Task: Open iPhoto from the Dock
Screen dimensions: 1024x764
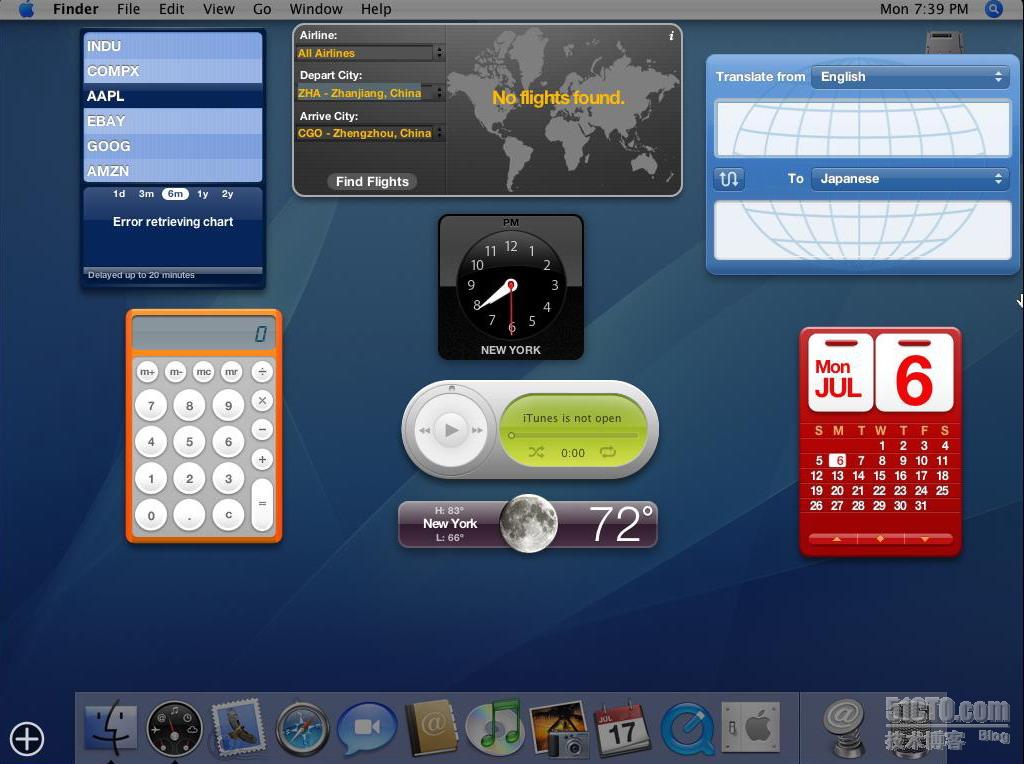Action: (558, 728)
